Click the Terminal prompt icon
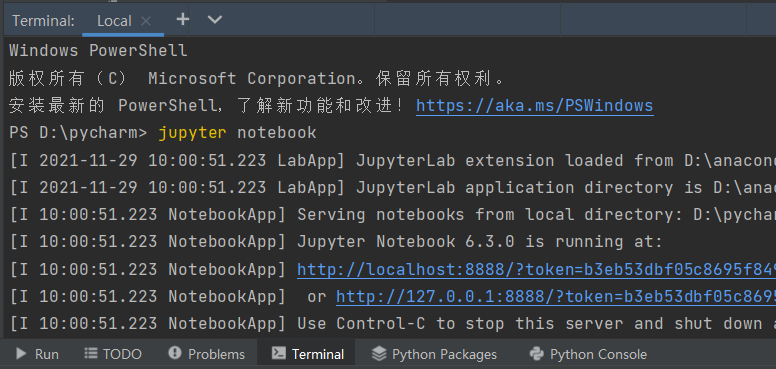This screenshot has width=776, height=369. (x=279, y=353)
